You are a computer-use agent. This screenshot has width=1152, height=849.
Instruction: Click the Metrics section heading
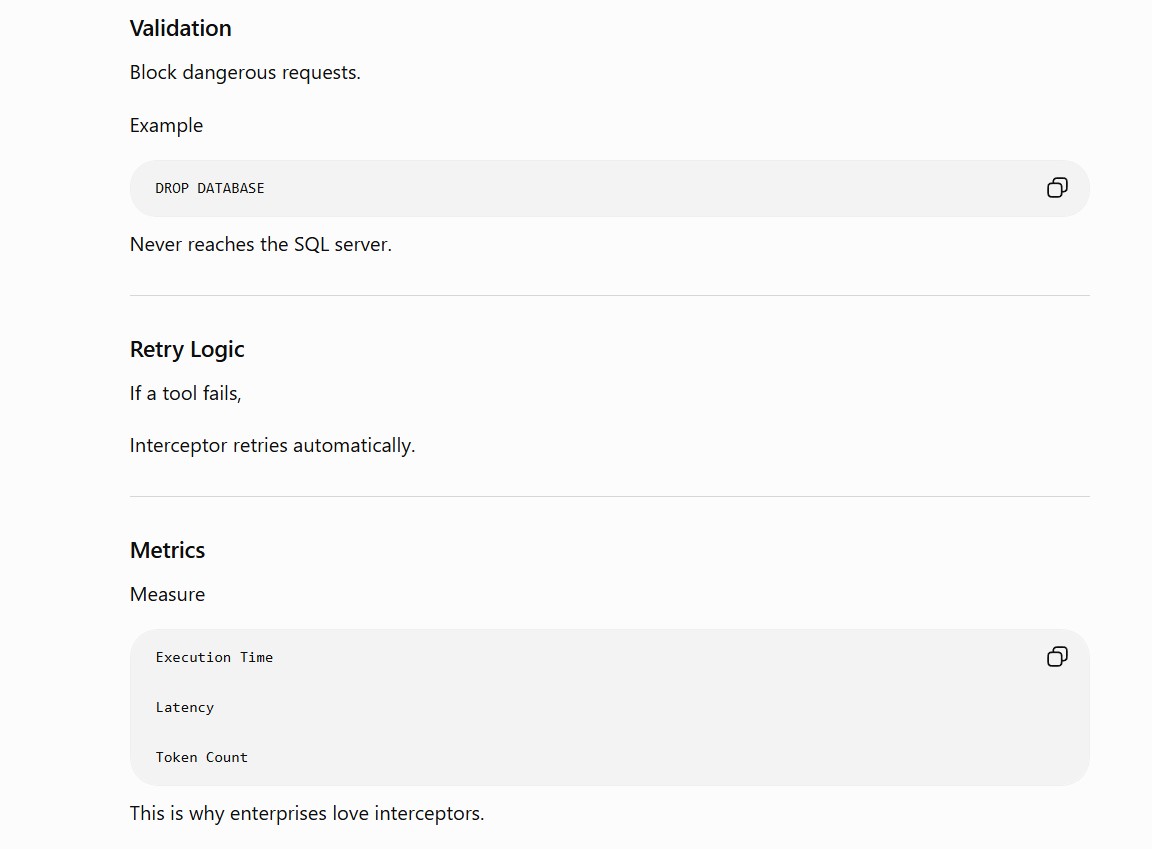168,550
